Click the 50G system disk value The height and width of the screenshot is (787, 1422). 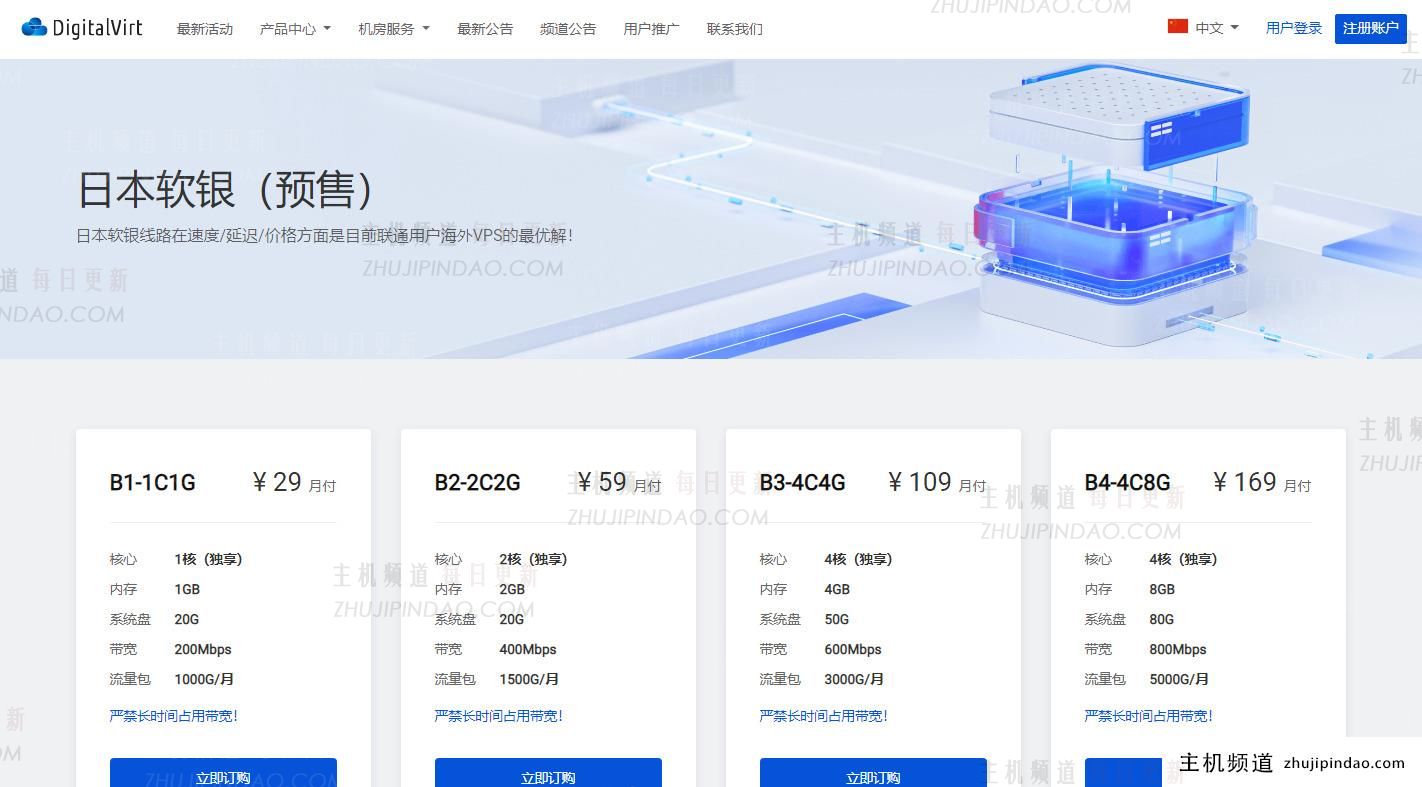pyautogui.click(x=836, y=619)
